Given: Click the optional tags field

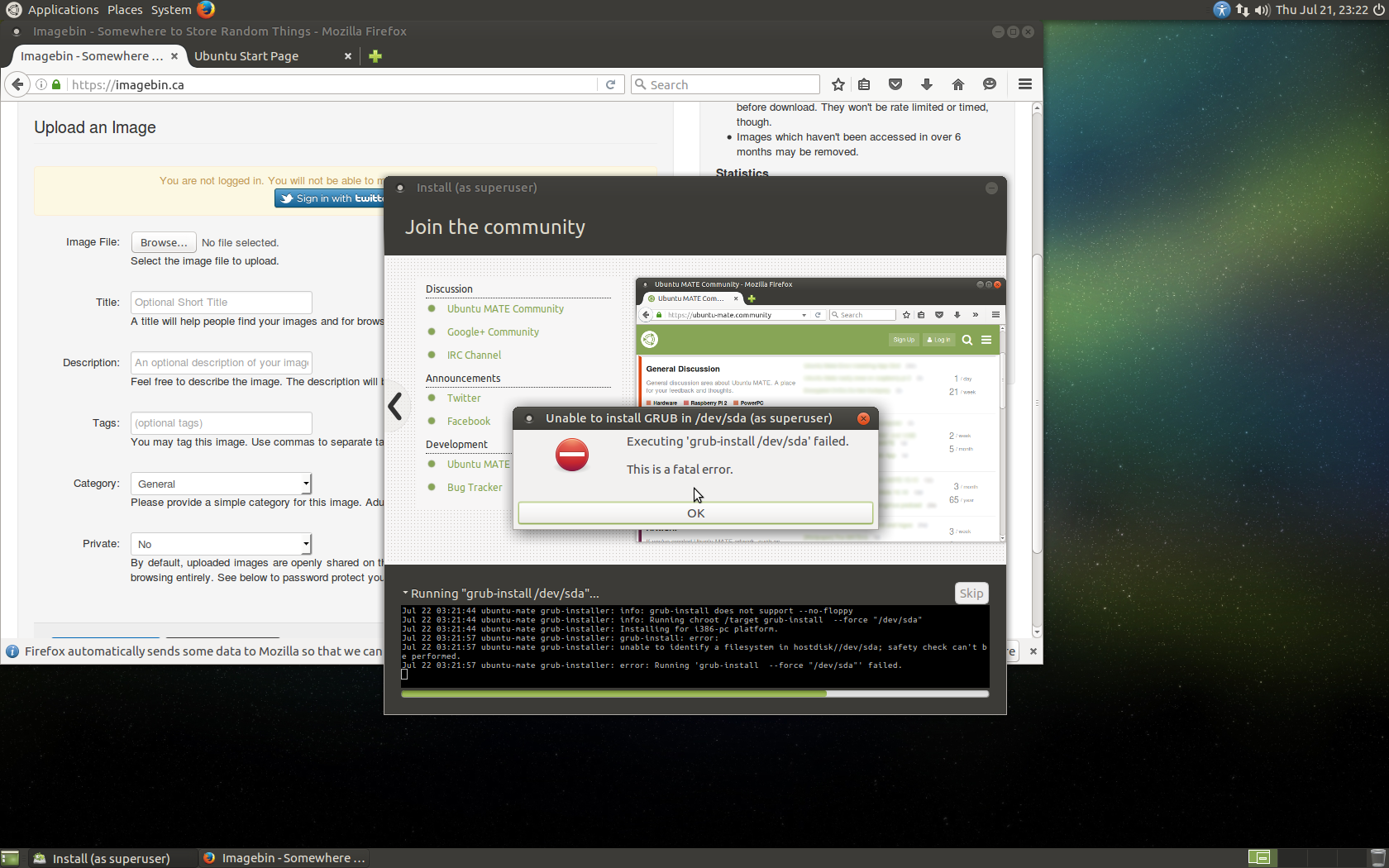Looking at the screenshot, I should [x=222, y=423].
